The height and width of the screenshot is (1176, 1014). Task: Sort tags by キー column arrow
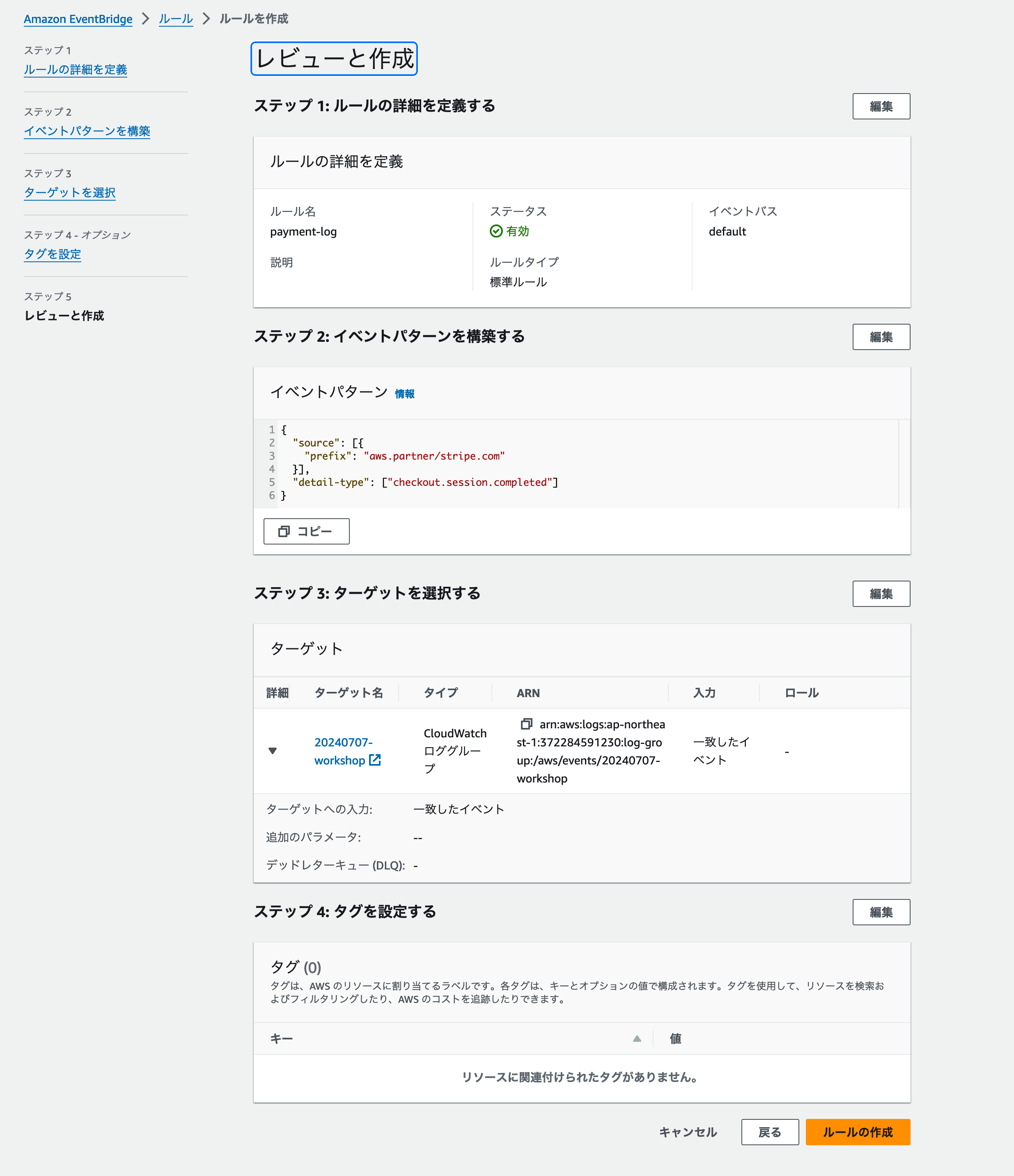pyautogui.click(x=636, y=1038)
